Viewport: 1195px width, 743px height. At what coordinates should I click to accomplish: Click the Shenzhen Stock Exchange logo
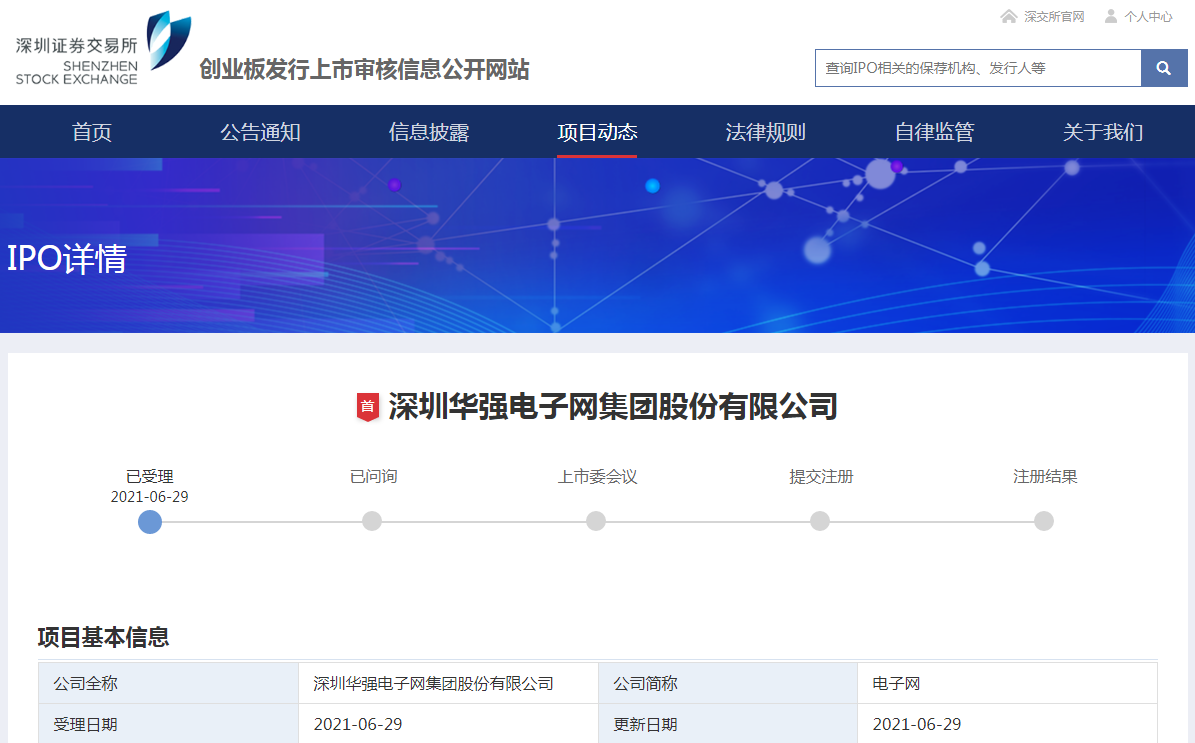[103, 49]
